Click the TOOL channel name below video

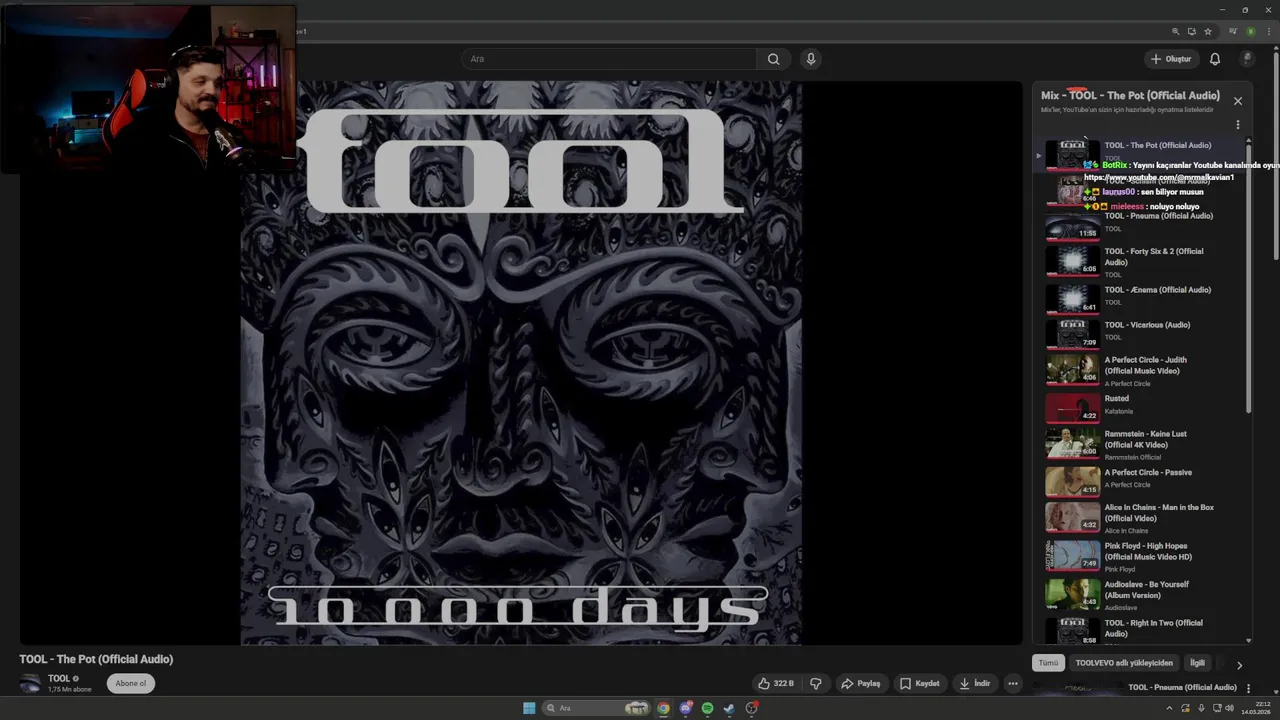click(x=59, y=679)
